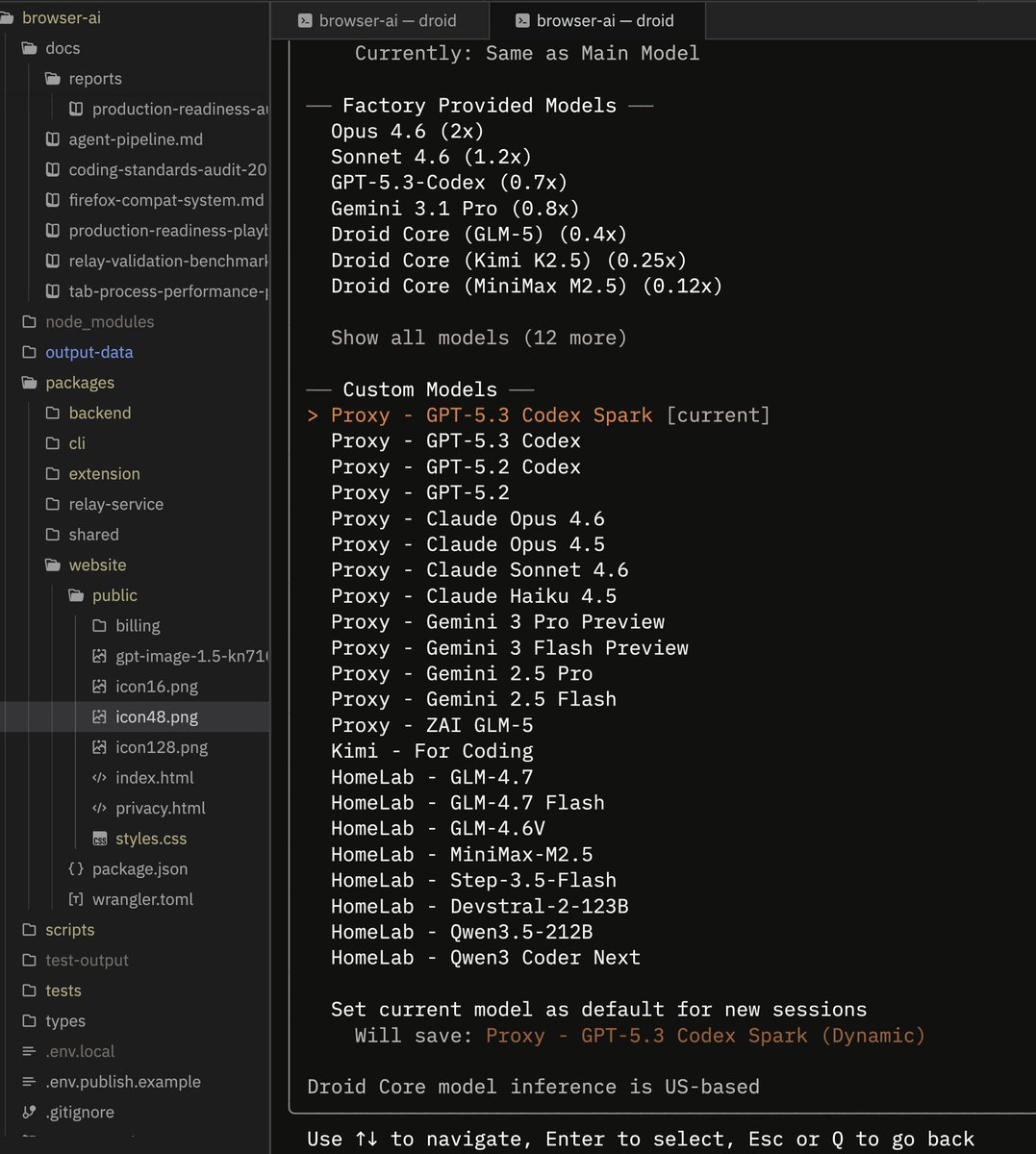Click Set current model as default option
1036x1154 pixels.
[x=598, y=1010]
